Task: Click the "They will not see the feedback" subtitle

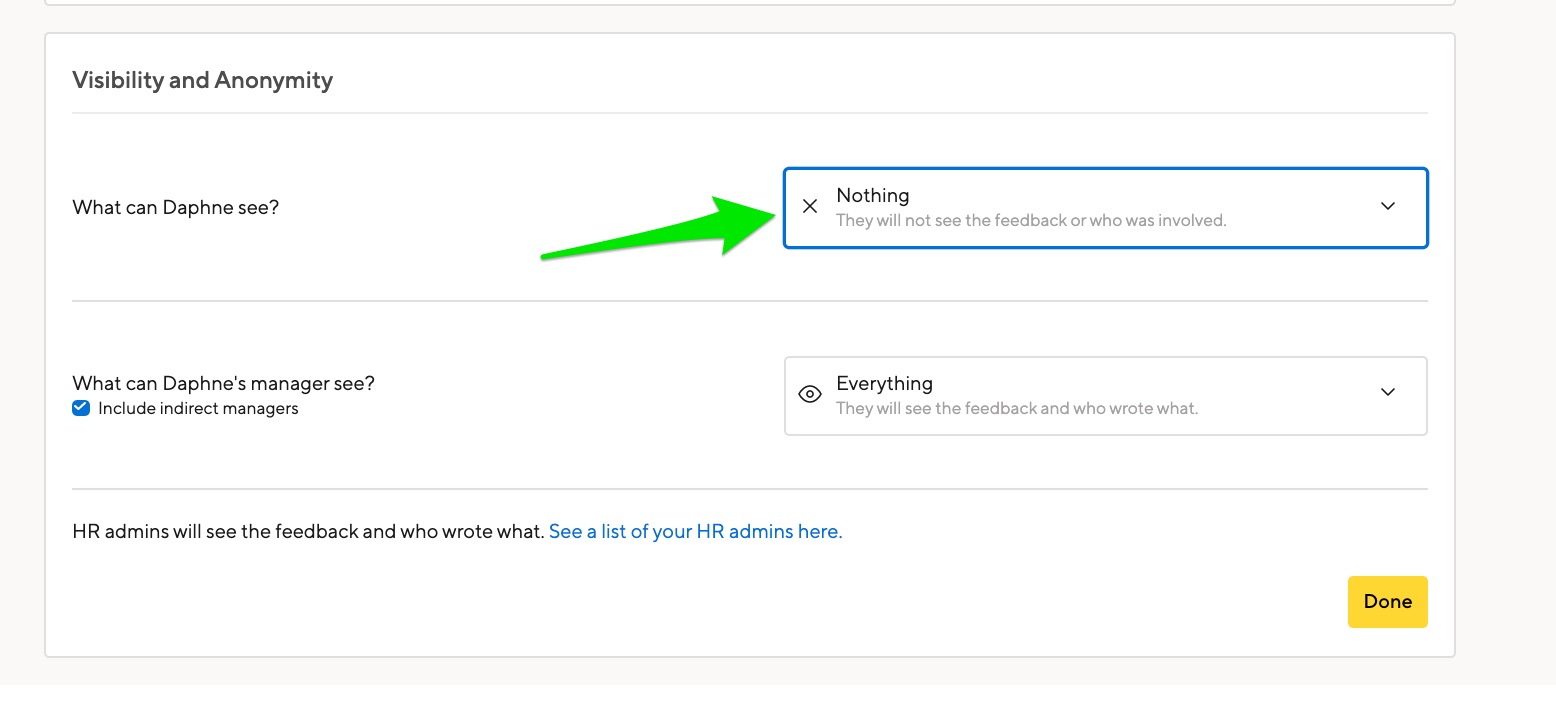Action: tap(1031, 220)
